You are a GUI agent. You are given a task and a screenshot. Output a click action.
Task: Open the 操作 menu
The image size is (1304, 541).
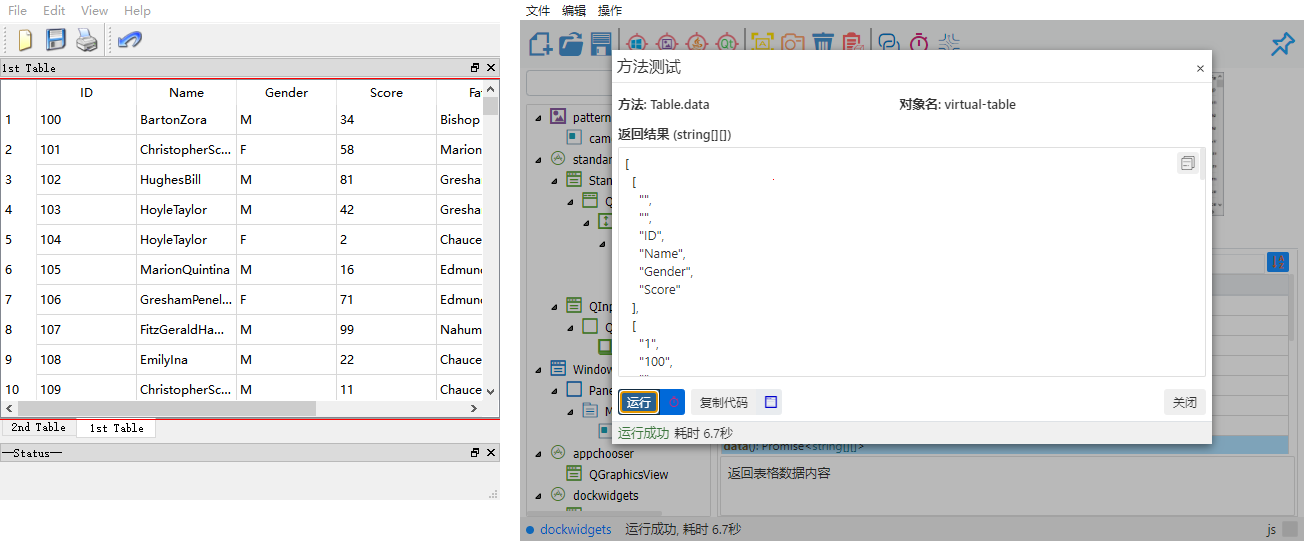(x=609, y=11)
